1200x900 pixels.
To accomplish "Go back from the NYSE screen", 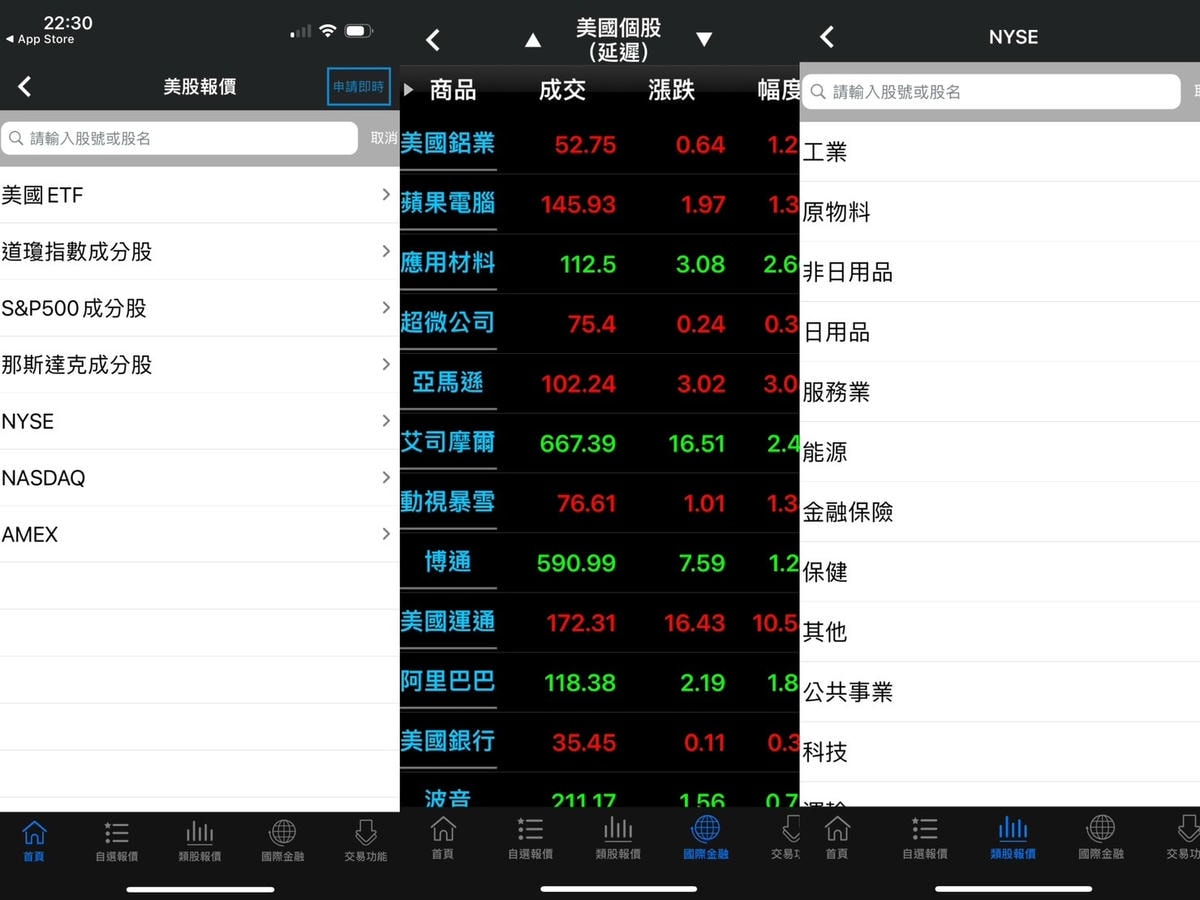I will 827,37.
